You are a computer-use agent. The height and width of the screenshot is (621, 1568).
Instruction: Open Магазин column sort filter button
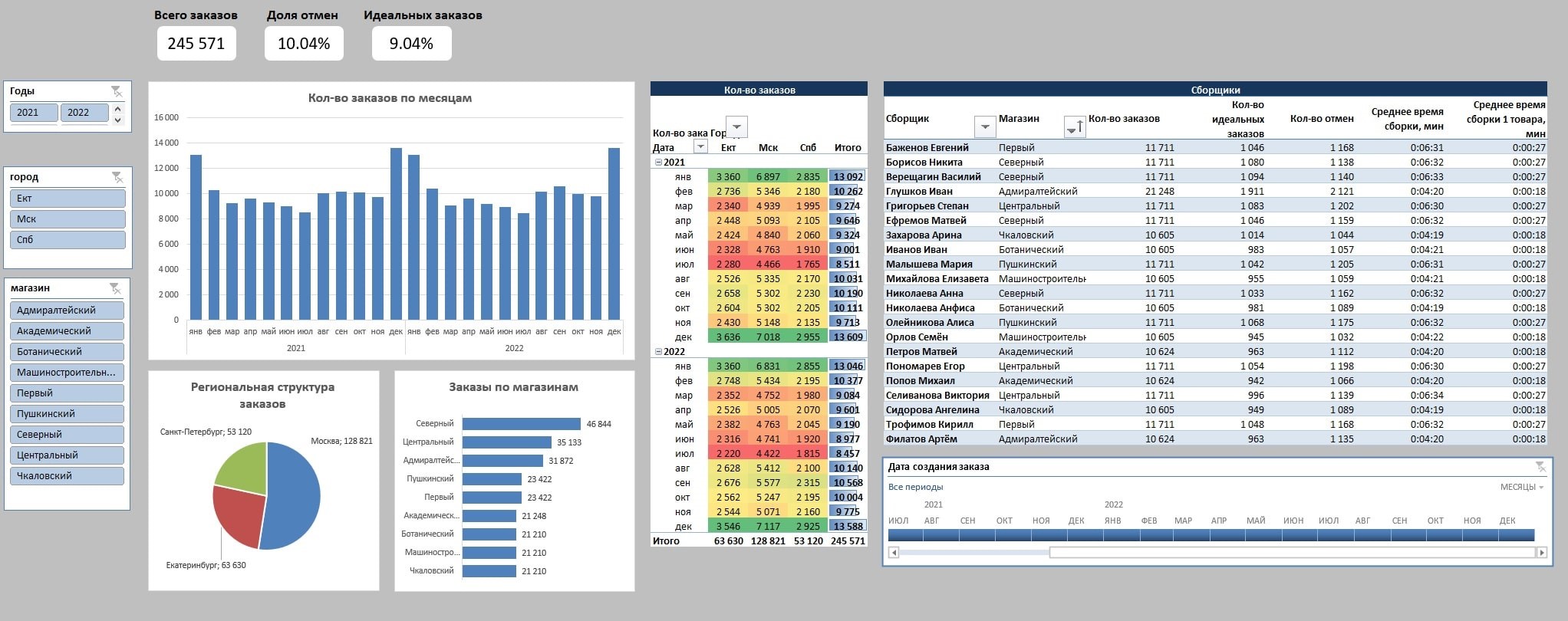[x=1074, y=127]
